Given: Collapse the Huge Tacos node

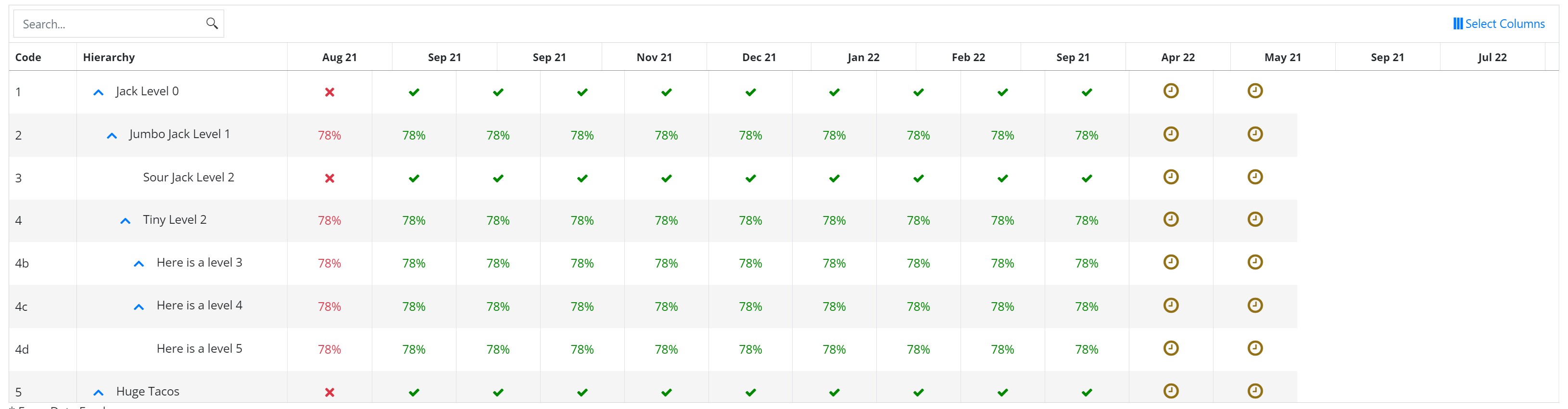Looking at the screenshot, I should coord(99,393).
